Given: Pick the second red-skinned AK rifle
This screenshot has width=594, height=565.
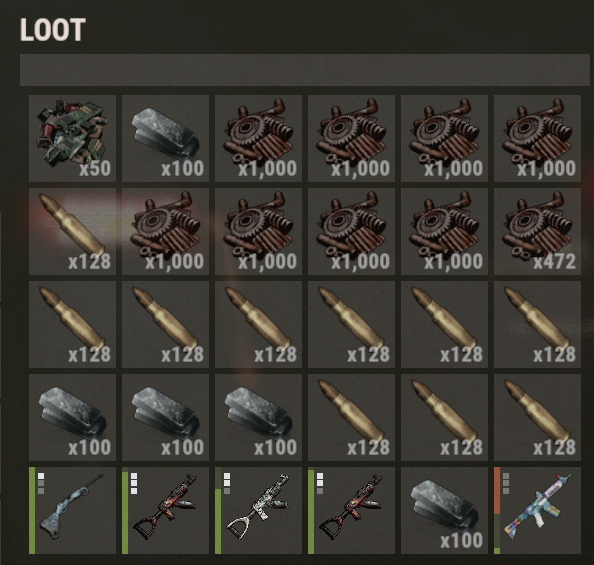Looking at the screenshot, I should (352, 510).
